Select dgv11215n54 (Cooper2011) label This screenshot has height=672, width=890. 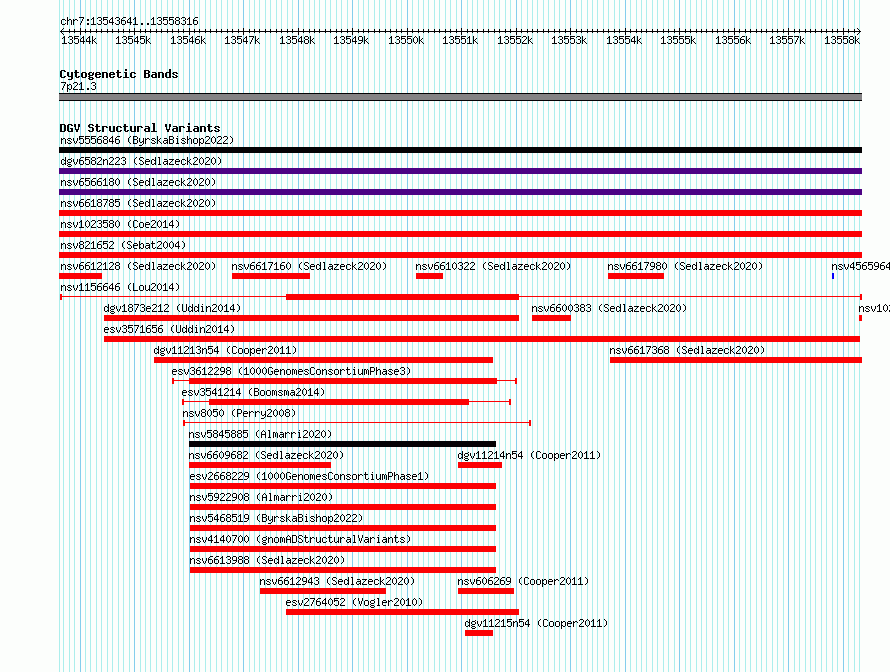pos(536,623)
